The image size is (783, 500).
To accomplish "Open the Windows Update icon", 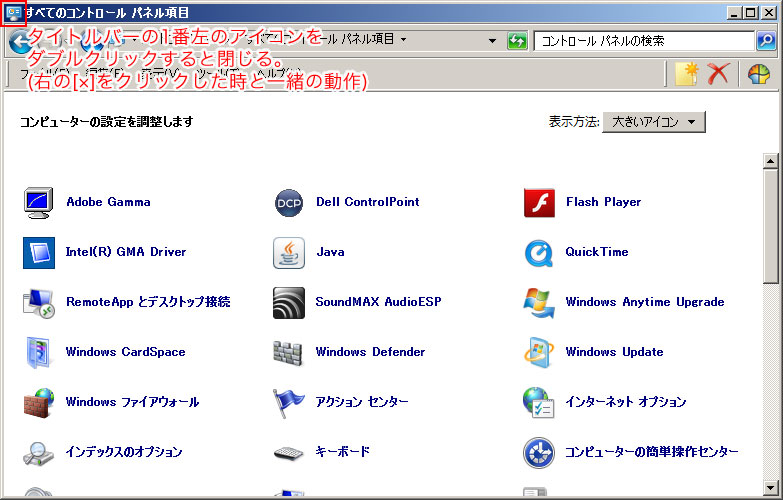I will (539, 353).
